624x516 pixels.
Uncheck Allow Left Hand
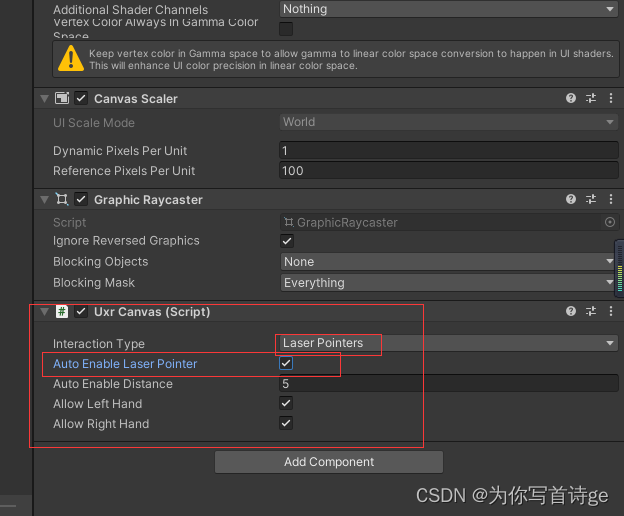click(286, 403)
